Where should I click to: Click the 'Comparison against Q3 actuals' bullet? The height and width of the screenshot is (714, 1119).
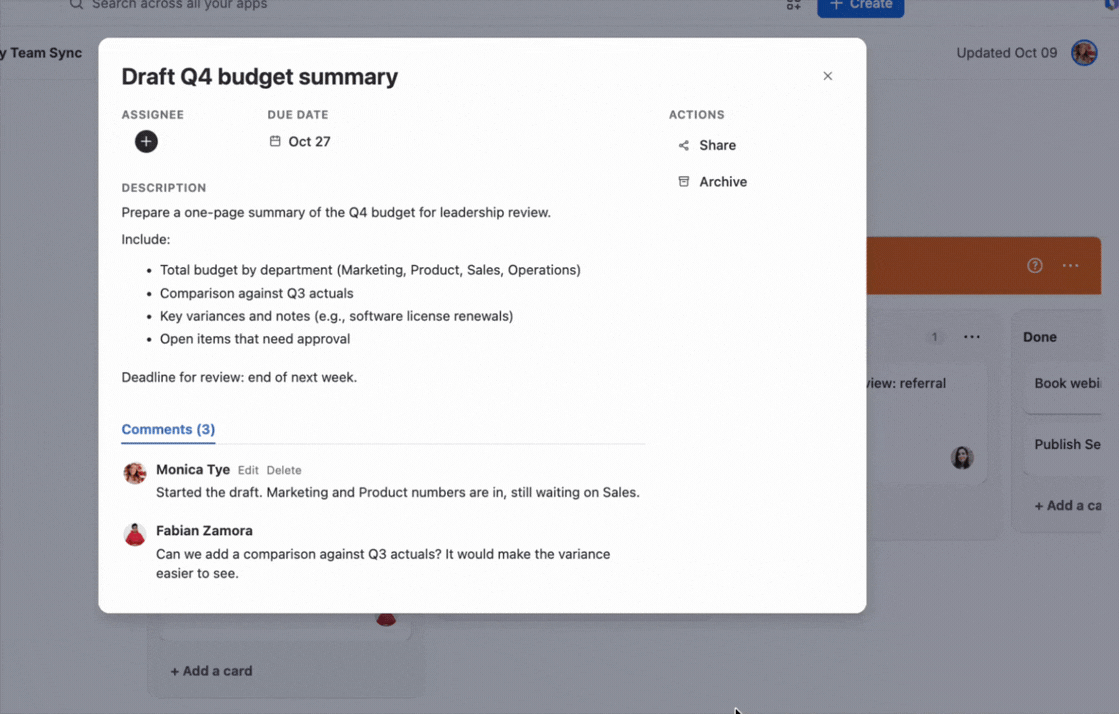(x=256, y=293)
